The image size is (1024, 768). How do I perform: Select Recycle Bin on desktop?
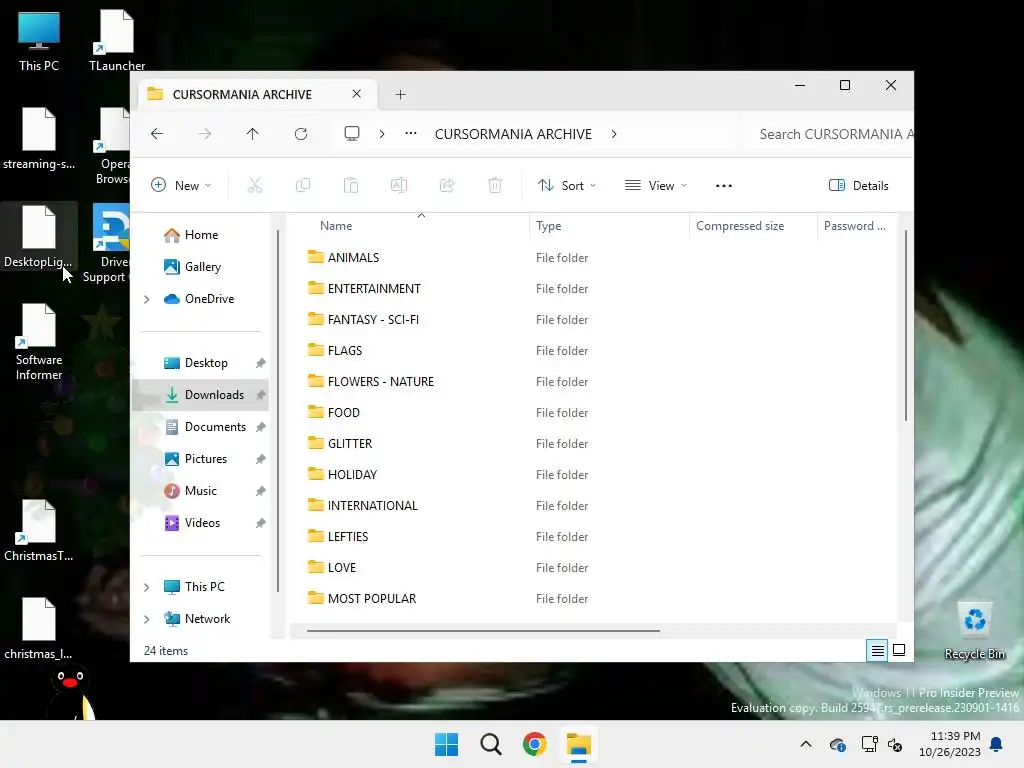(975, 631)
